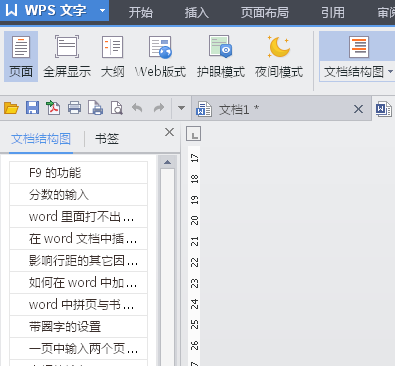395x366 pixels.
Task: Go to heading word 里面打不出…
Action: (78, 217)
